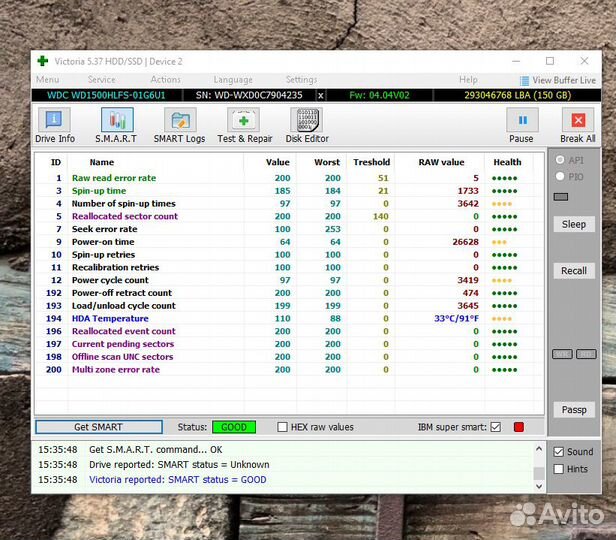Select the Power-on time row
The width and height of the screenshot is (616, 540).
(290, 242)
